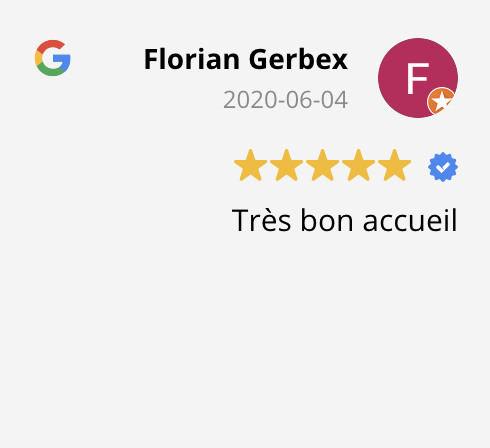
Task: Click the word Florian in reviewer name
Action: 192,59
